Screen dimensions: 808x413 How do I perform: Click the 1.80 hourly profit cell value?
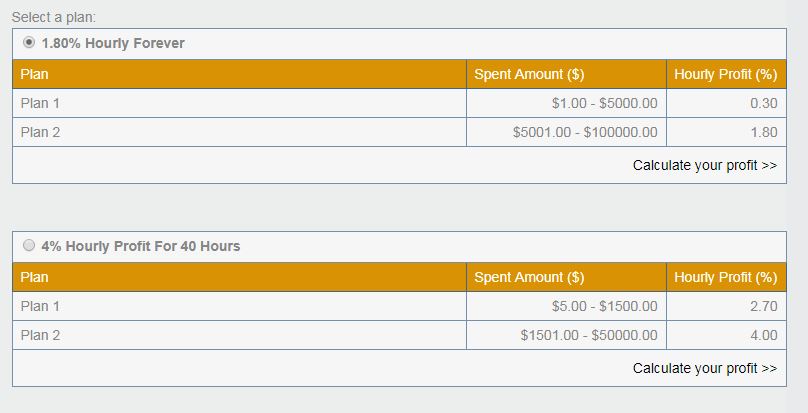(x=763, y=132)
